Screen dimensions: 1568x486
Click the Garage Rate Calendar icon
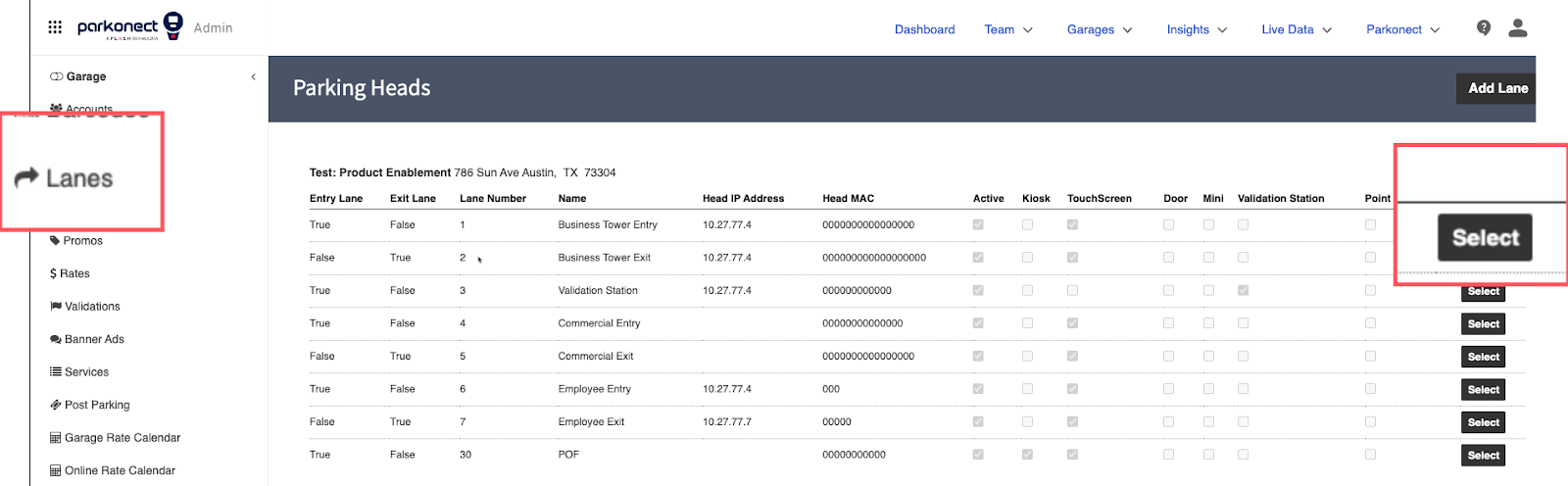pyautogui.click(x=56, y=438)
